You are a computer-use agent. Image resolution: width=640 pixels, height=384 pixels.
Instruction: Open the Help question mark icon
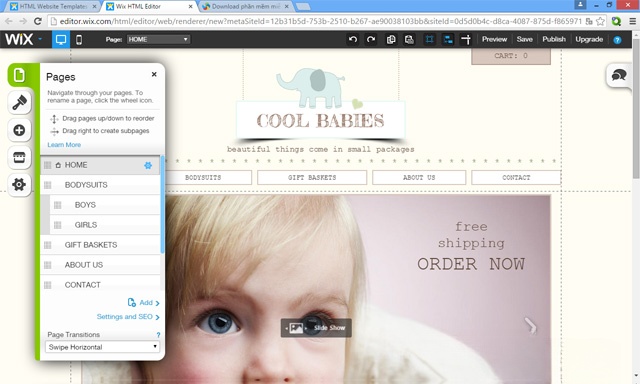[x=617, y=40]
